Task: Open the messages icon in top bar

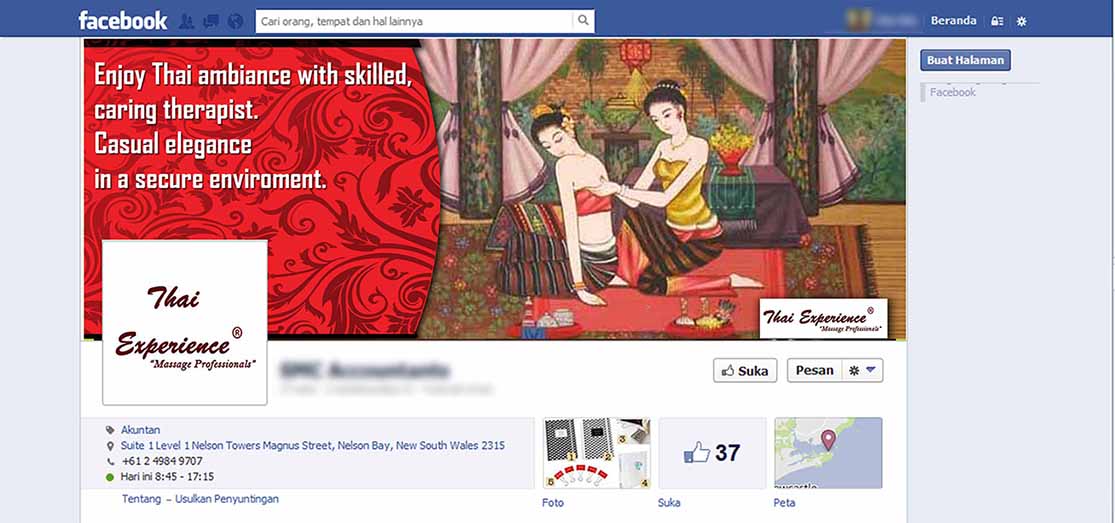Action: click(211, 21)
